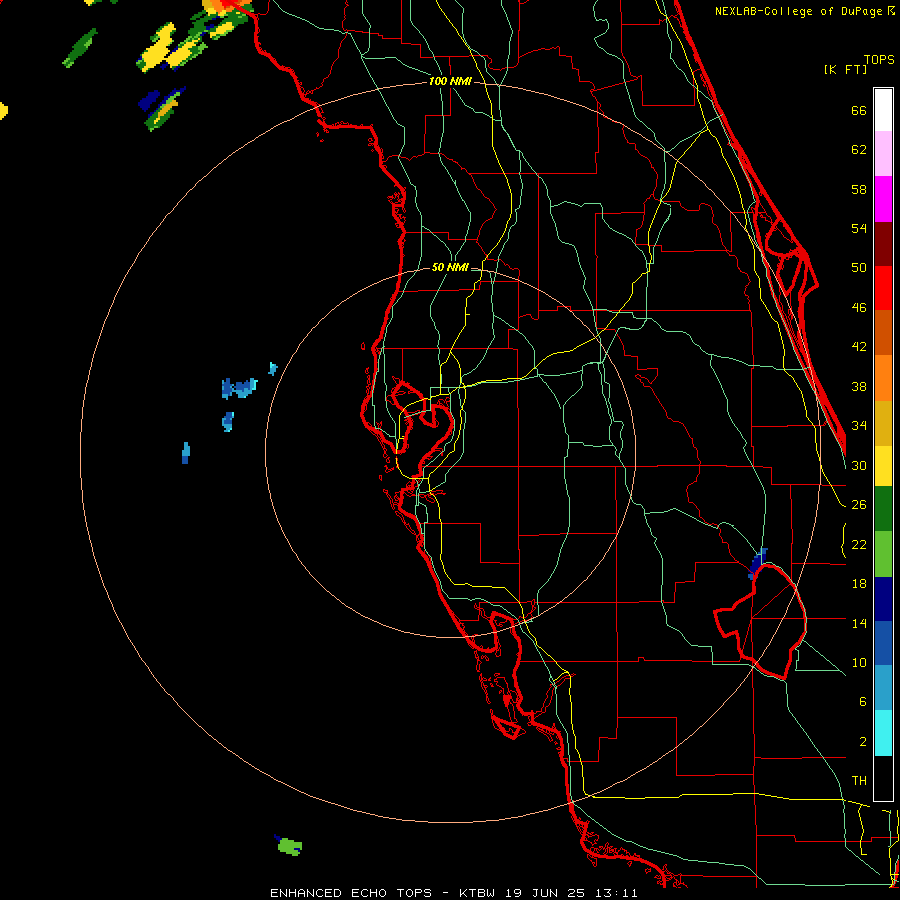Click the bright yellow legend swatch
900x900 pixels.
coord(883,466)
